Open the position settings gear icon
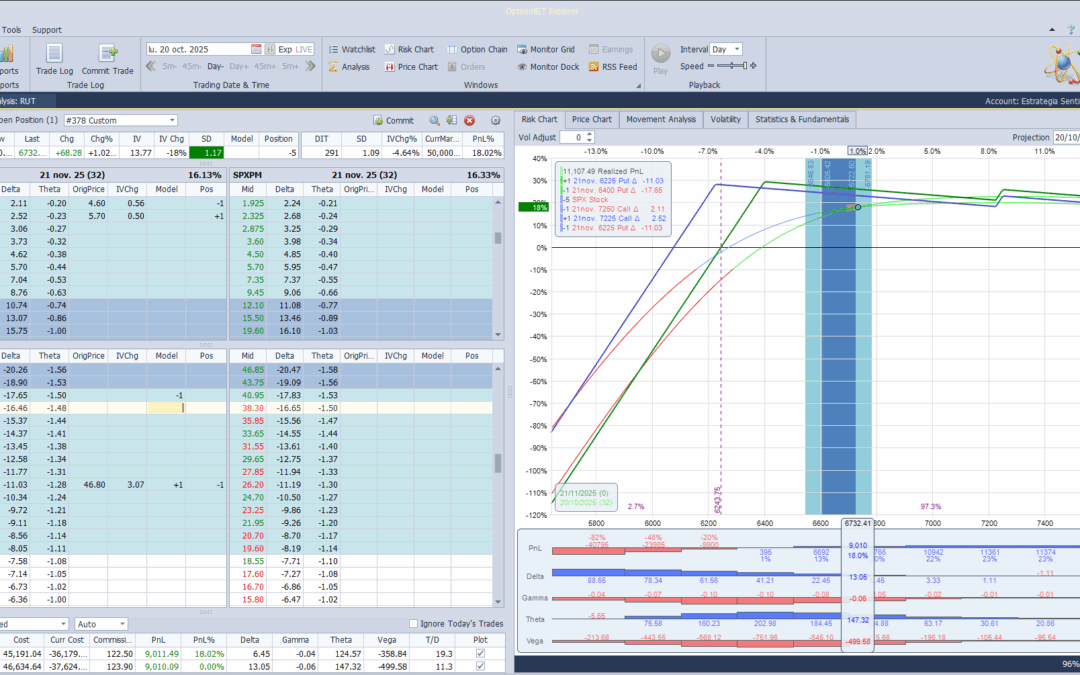Screen dimensions: 1080x675 pos(495,121)
